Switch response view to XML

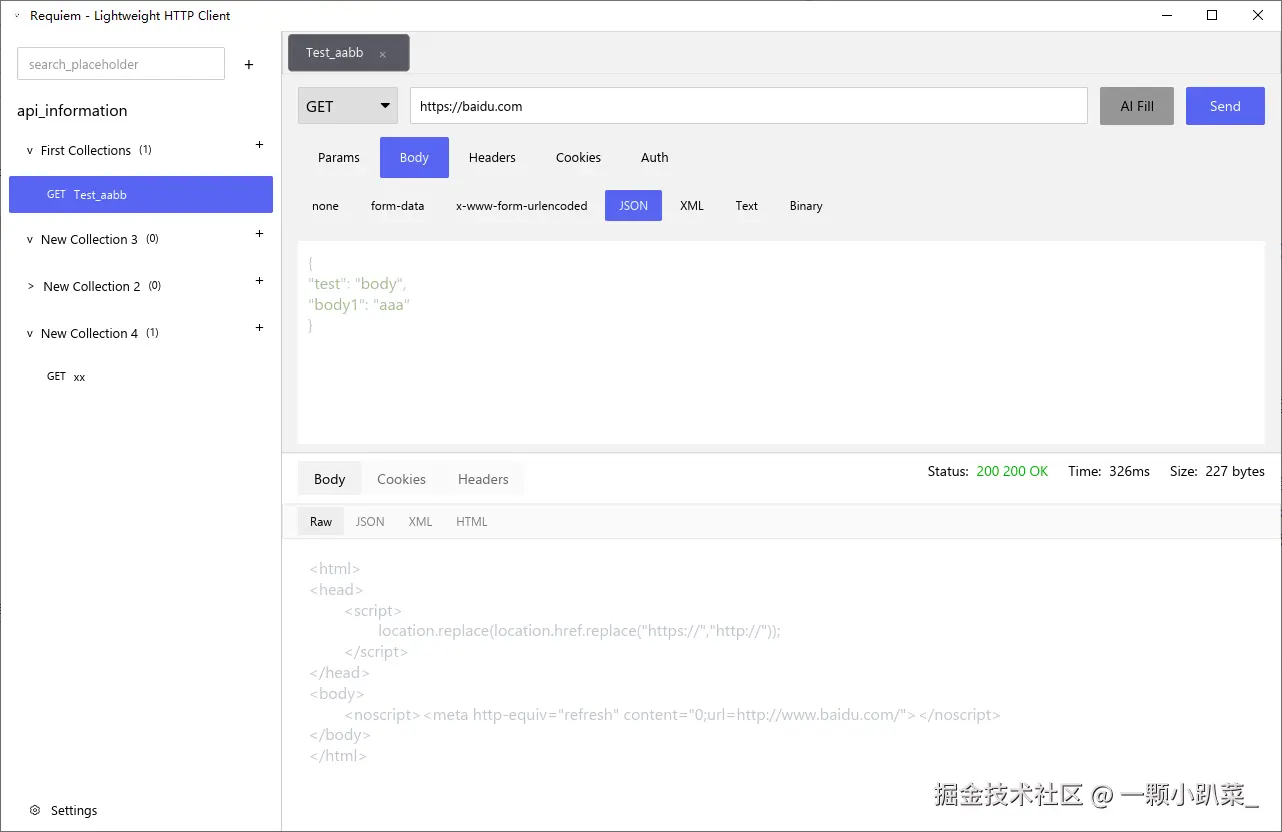pos(420,522)
